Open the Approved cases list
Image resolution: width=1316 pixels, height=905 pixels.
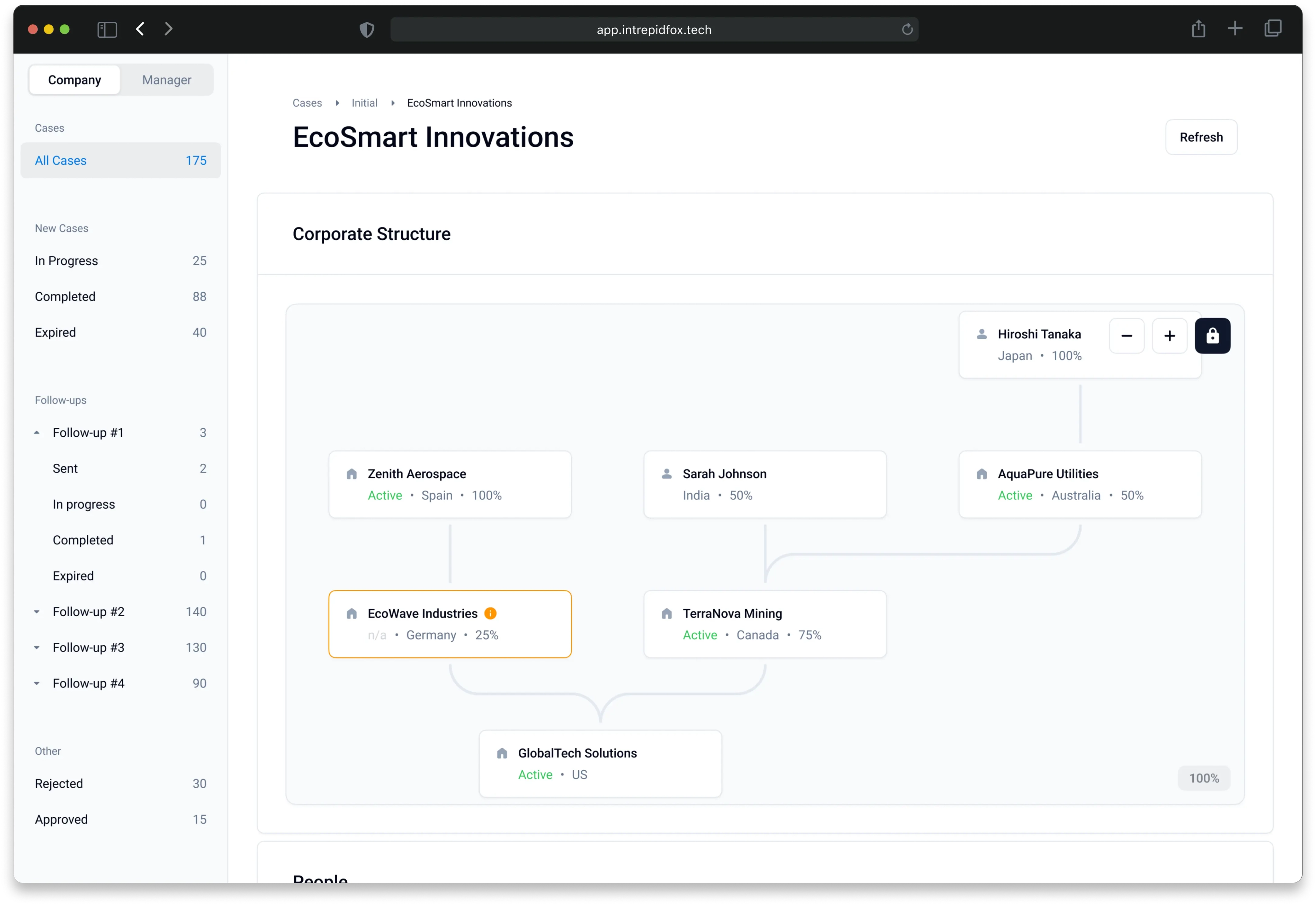[x=121, y=819]
